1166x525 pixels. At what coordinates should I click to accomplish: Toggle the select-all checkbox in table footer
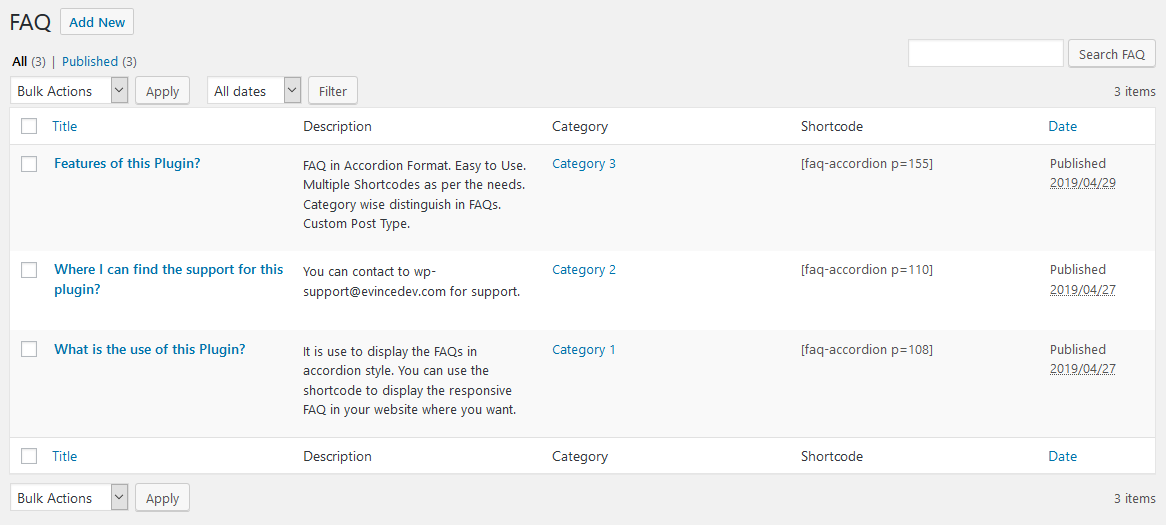(x=29, y=456)
